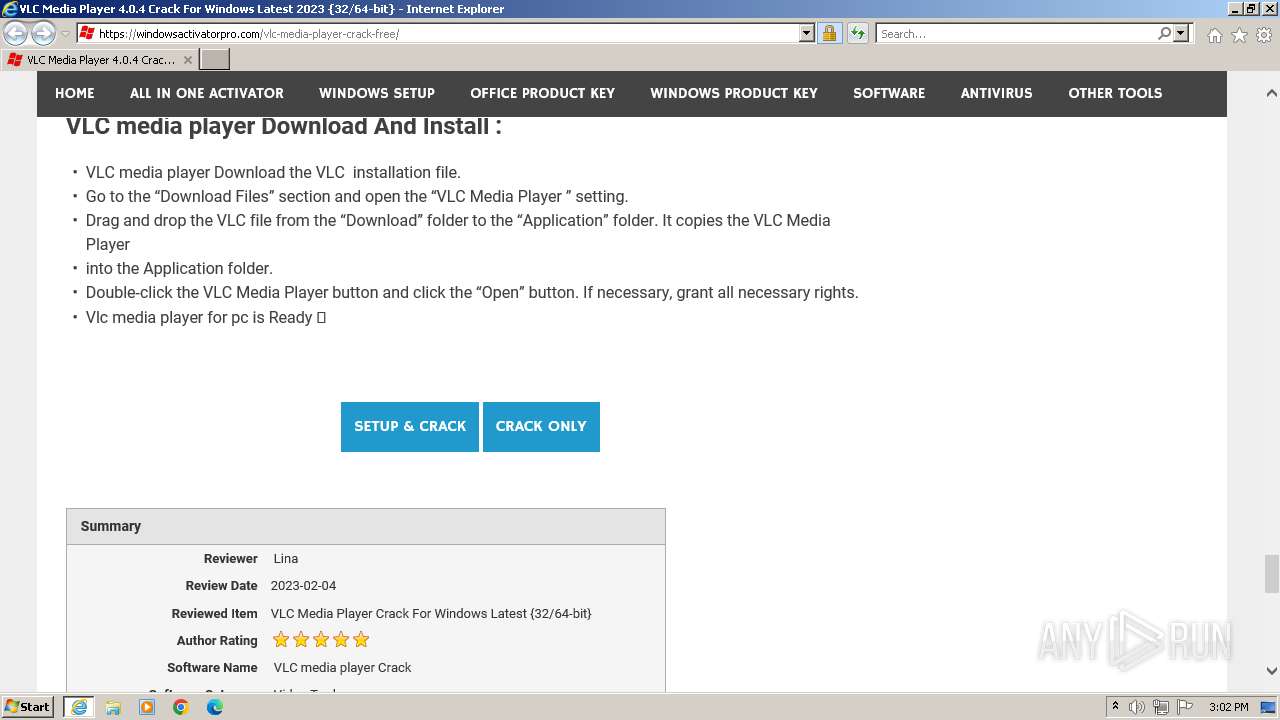Click the SETUP & CRACK button
1280x720 pixels.
[x=410, y=427]
